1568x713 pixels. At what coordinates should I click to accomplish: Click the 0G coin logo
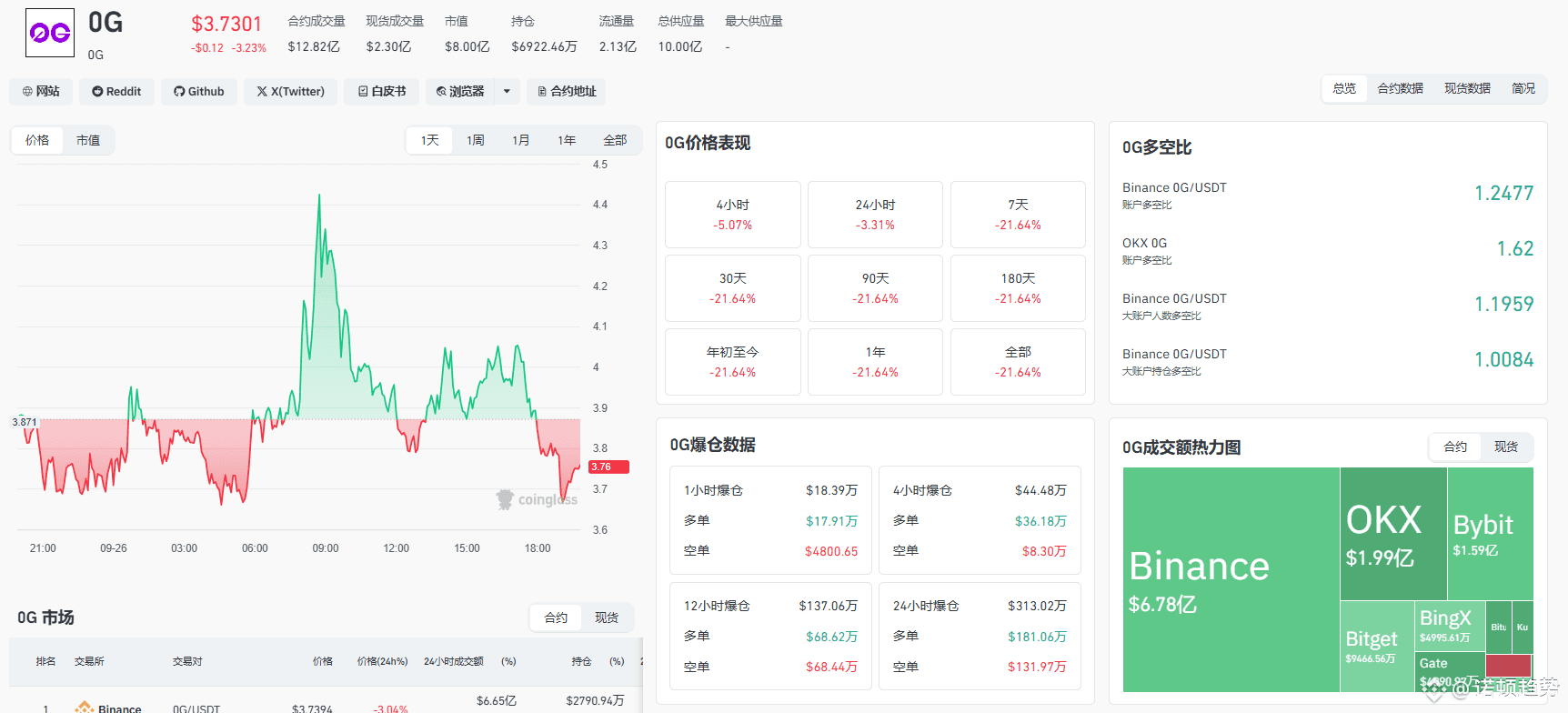coord(50,33)
